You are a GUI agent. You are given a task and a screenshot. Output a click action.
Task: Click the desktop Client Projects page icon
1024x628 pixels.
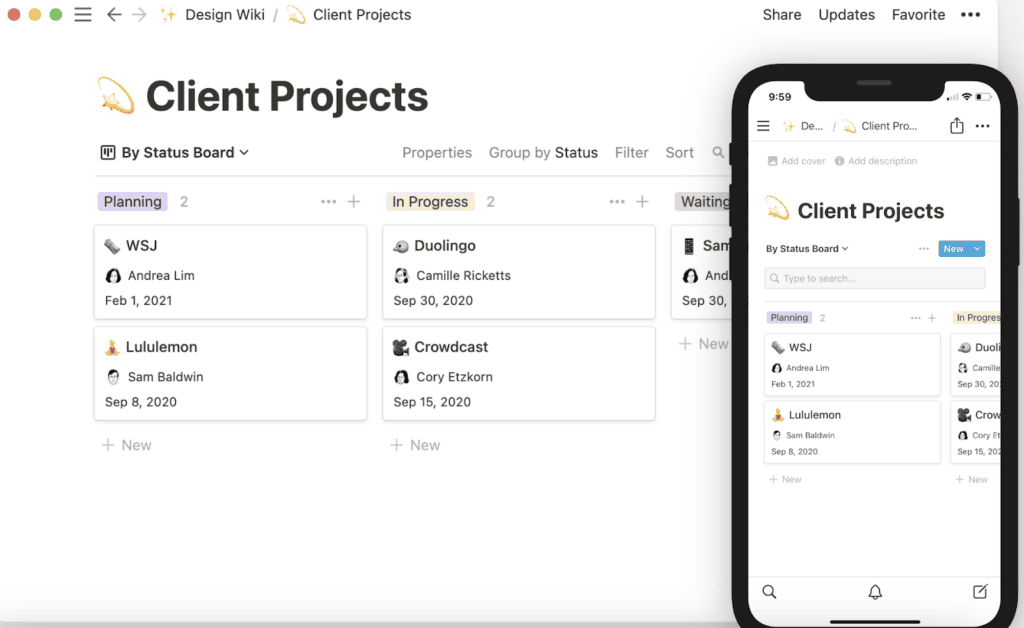tap(116, 96)
